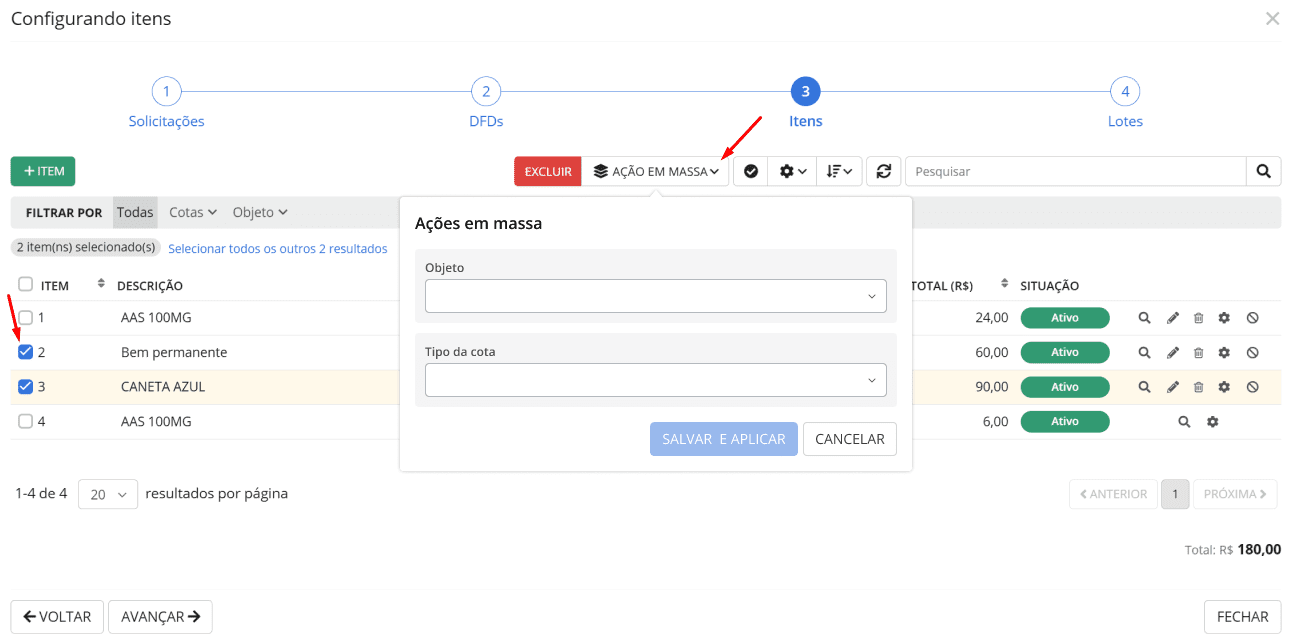Click into the Pesquisar search field
The height and width of the screenshot is (639, 1293).
click(x=1075, y=171)
